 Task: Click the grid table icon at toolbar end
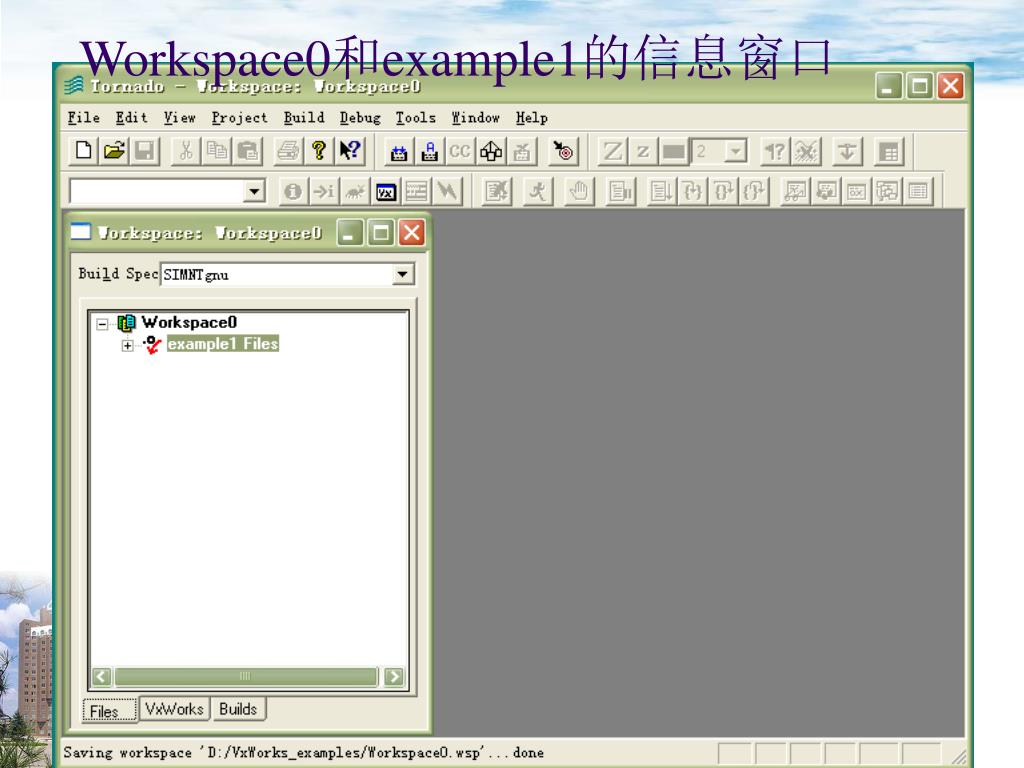tap(888, 152)
